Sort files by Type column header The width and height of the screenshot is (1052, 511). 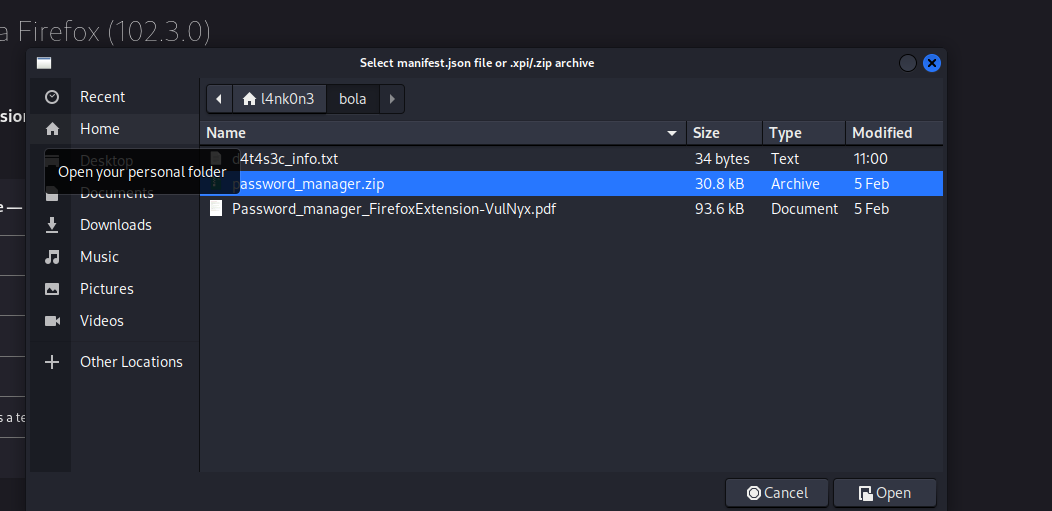click(785, 133)
